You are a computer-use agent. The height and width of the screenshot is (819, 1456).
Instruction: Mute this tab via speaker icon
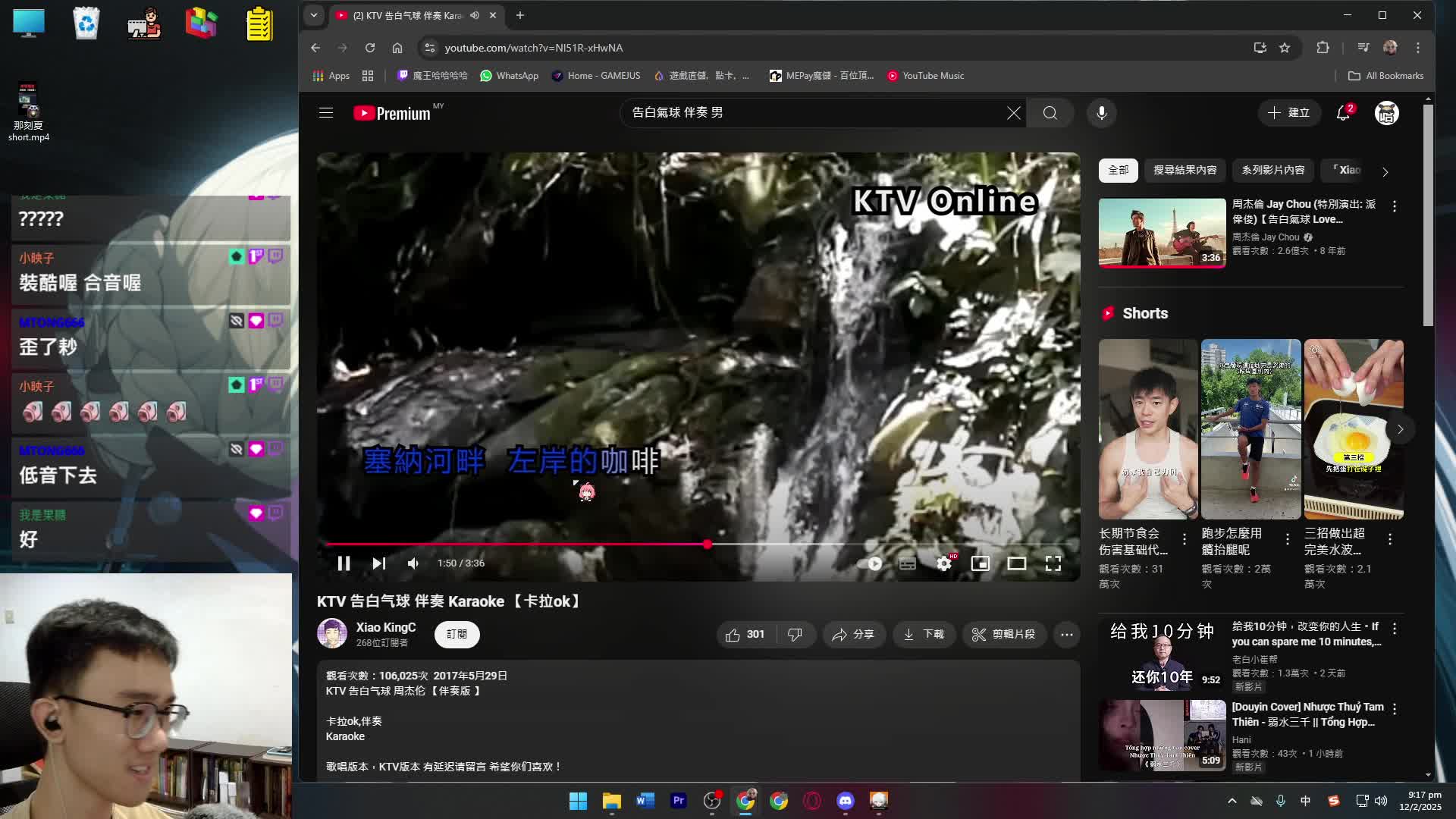(x=475, y=15)
